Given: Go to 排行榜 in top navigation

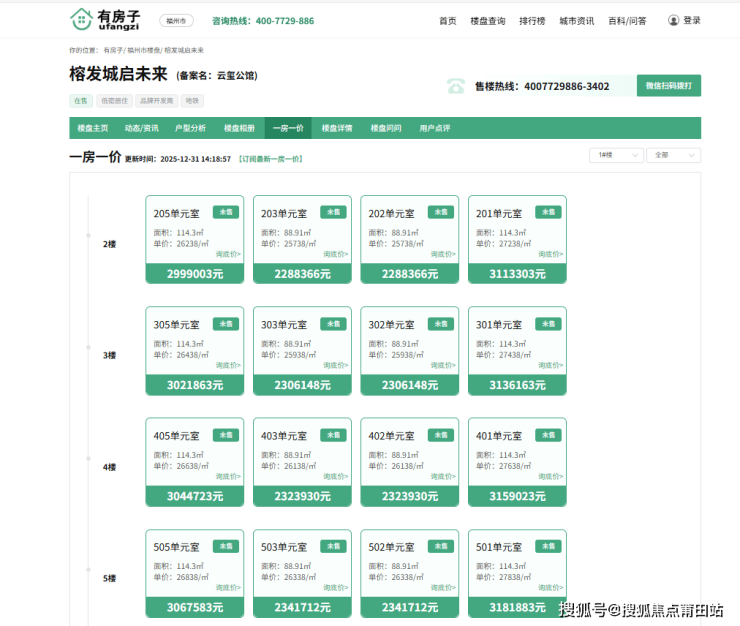Looking at the screenshot, I should (533, 20).
